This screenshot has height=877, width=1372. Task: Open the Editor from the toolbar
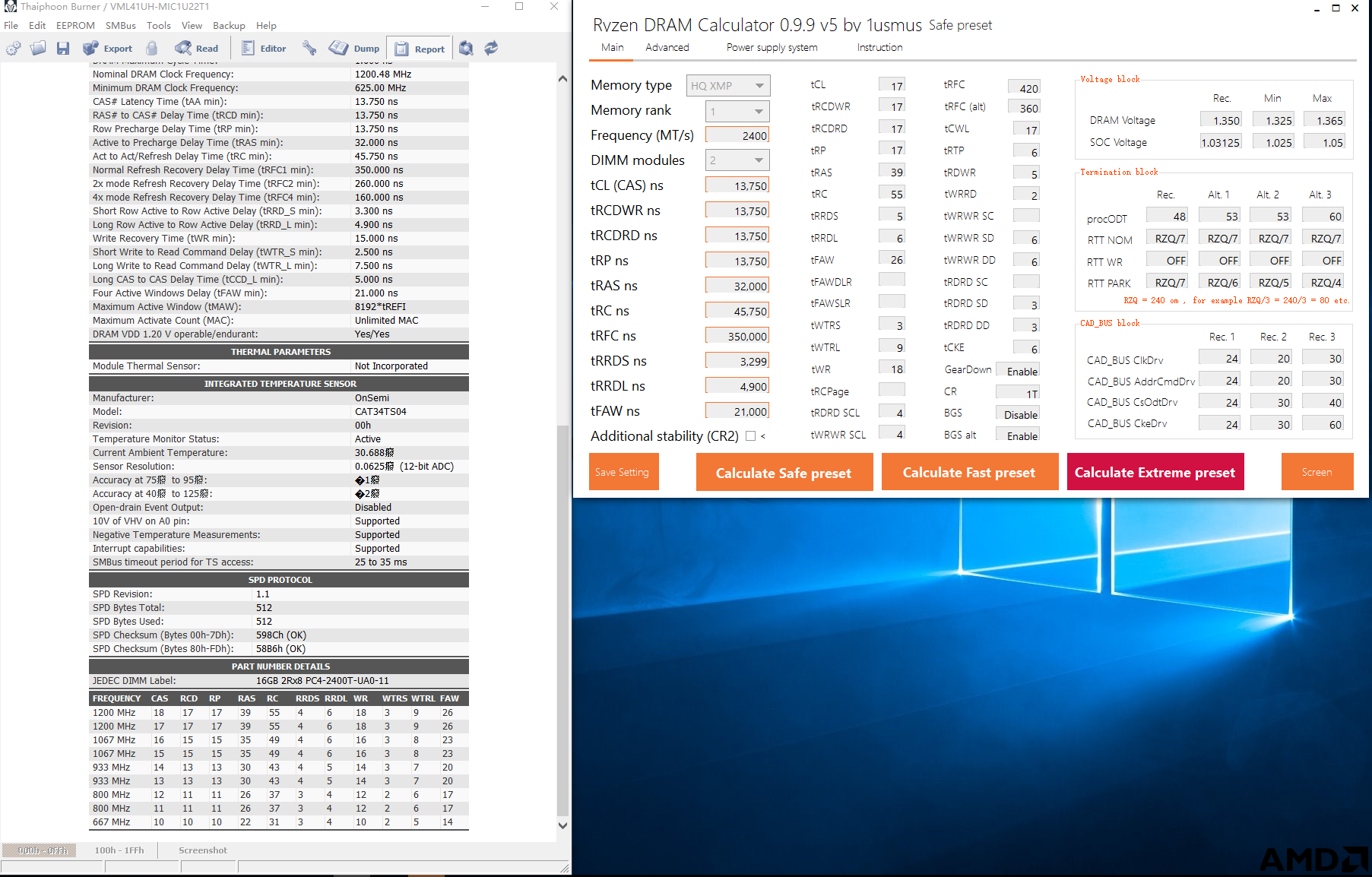coord(264,49)
